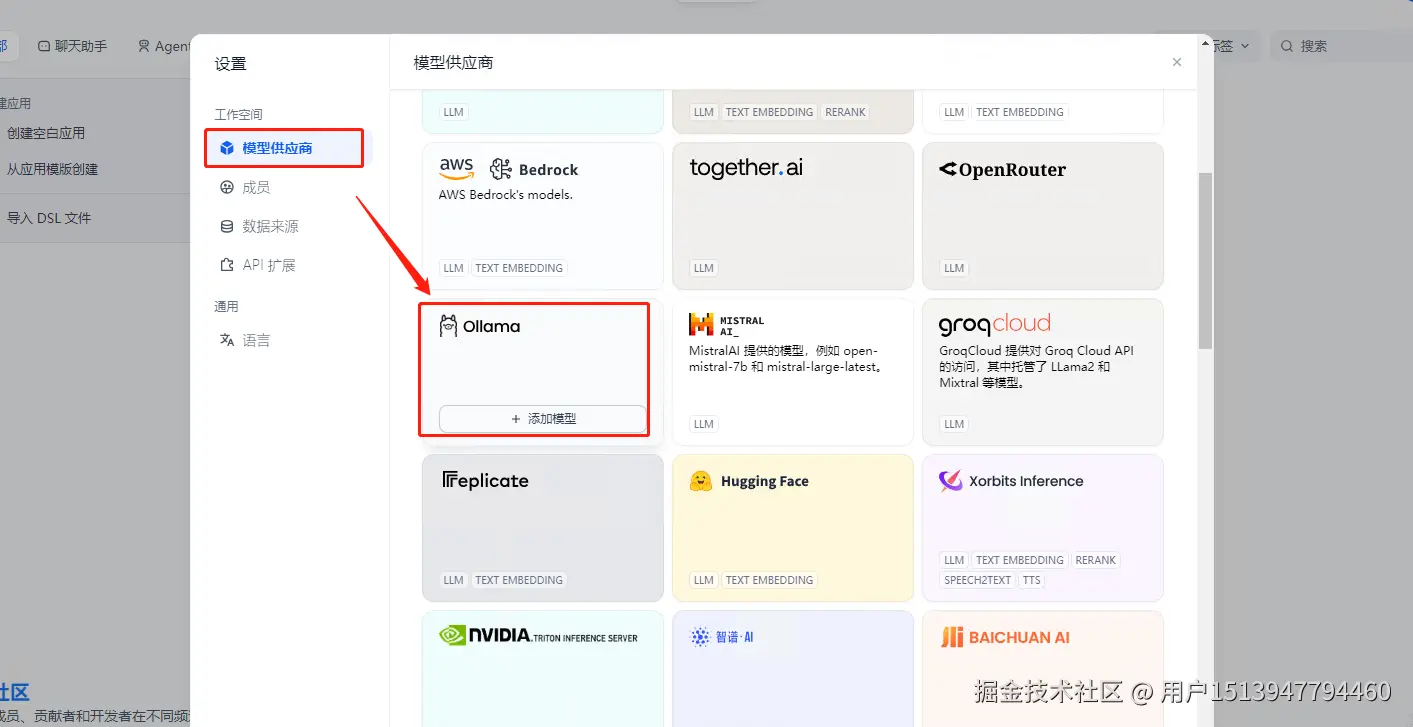This screenshot has height=727, width=1413.
Task: Click 'AWS Bedrock's models.' description
Action: (x=506, y=195)
